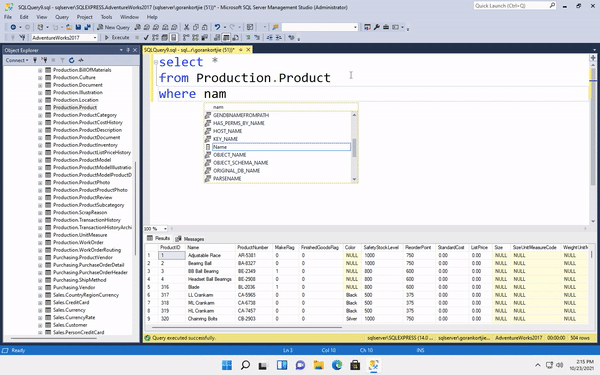Open the Connect dropdown in Object Explorer
Viewport: 600px width, 375px height.
17,60
